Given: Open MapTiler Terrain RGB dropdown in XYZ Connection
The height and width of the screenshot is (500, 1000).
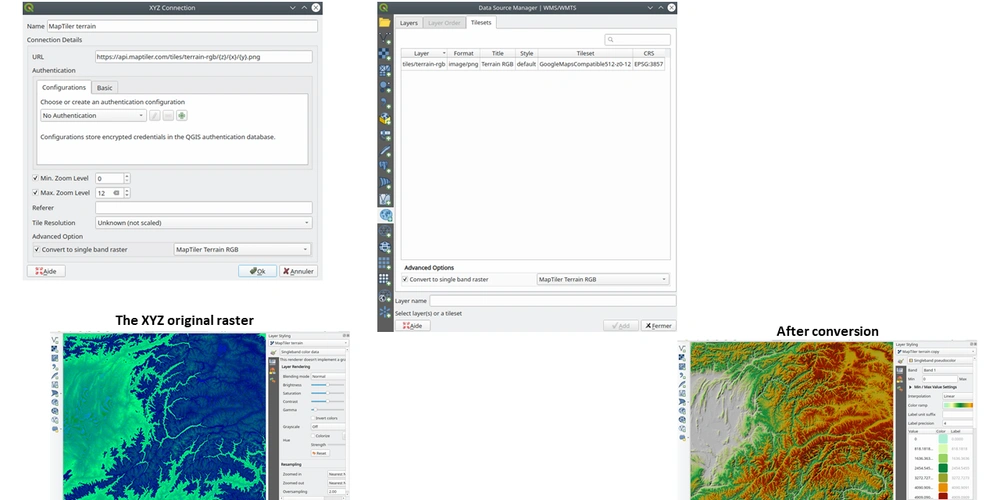Looking at the screenshot, I should point(242,249).
